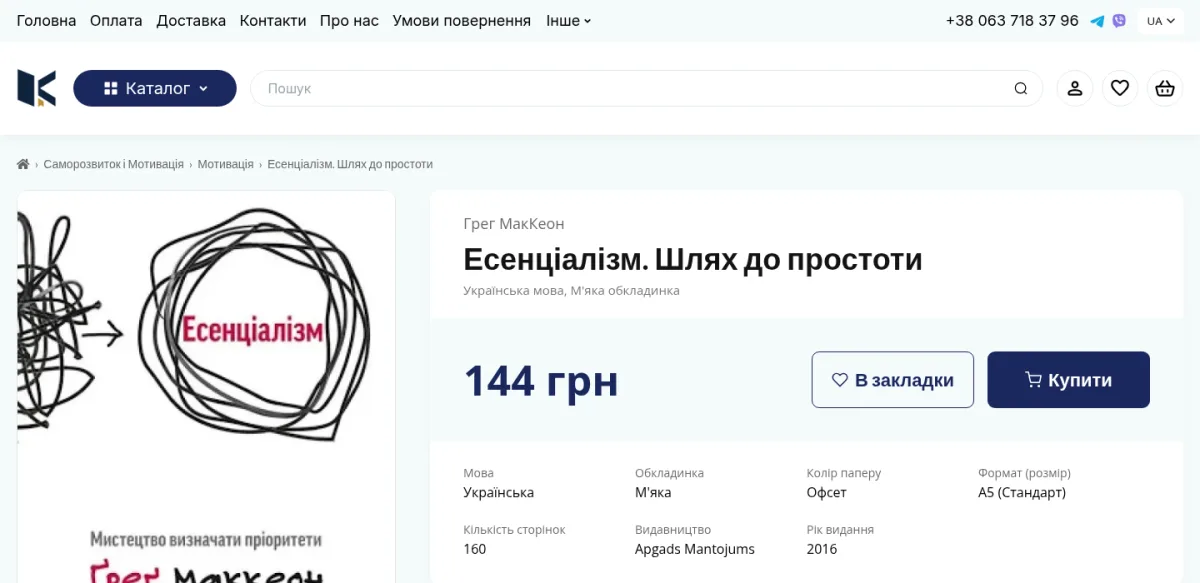Click Українська мова, М'яка обкладинка subtitle
This screenshot has height=583, width=1200.
(572, 291)
